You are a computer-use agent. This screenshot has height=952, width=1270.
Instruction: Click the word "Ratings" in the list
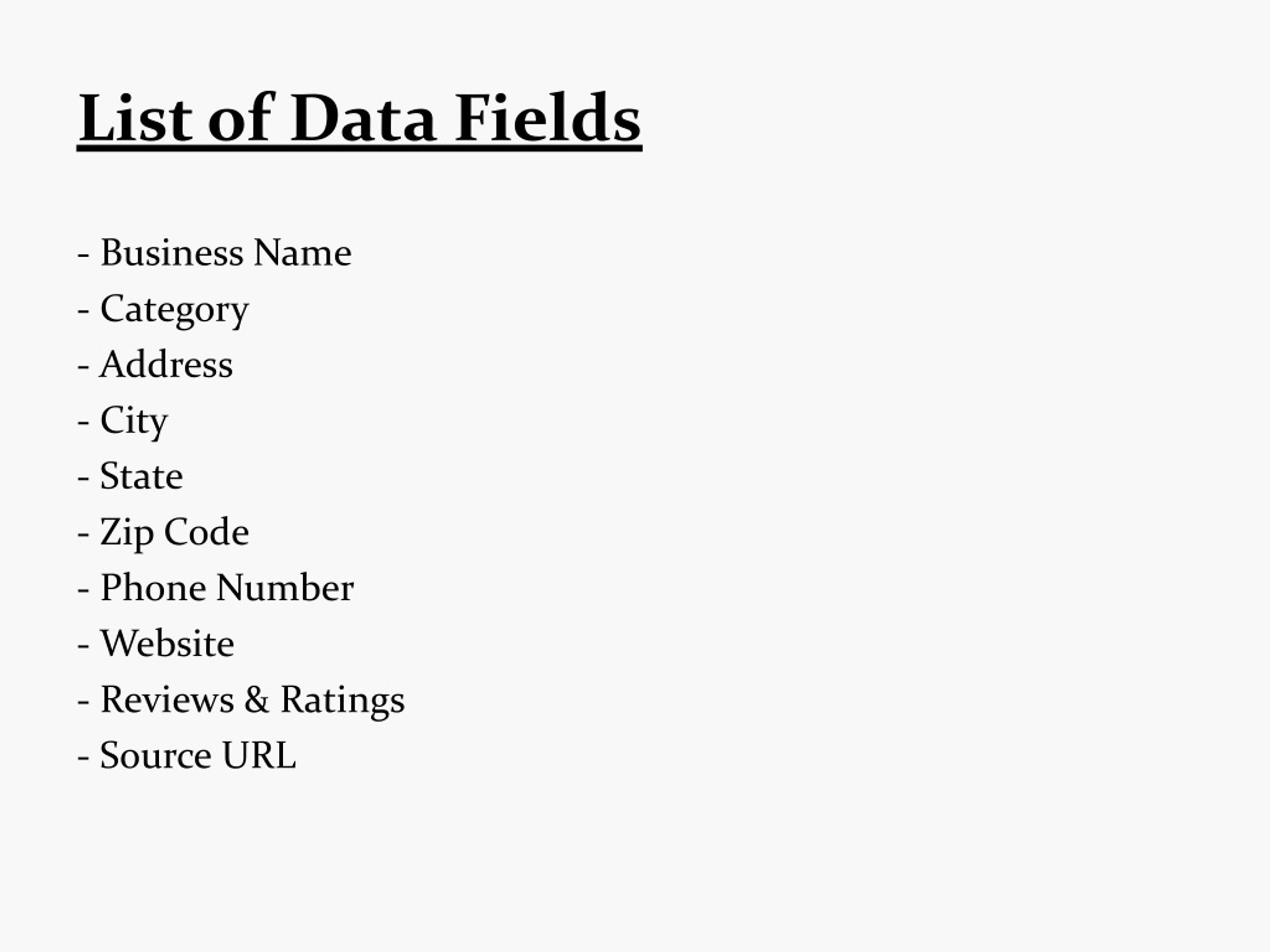342,700
